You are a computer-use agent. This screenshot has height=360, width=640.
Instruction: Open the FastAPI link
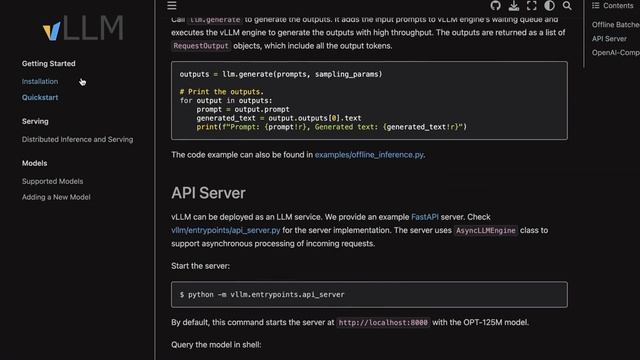point(424,217)
